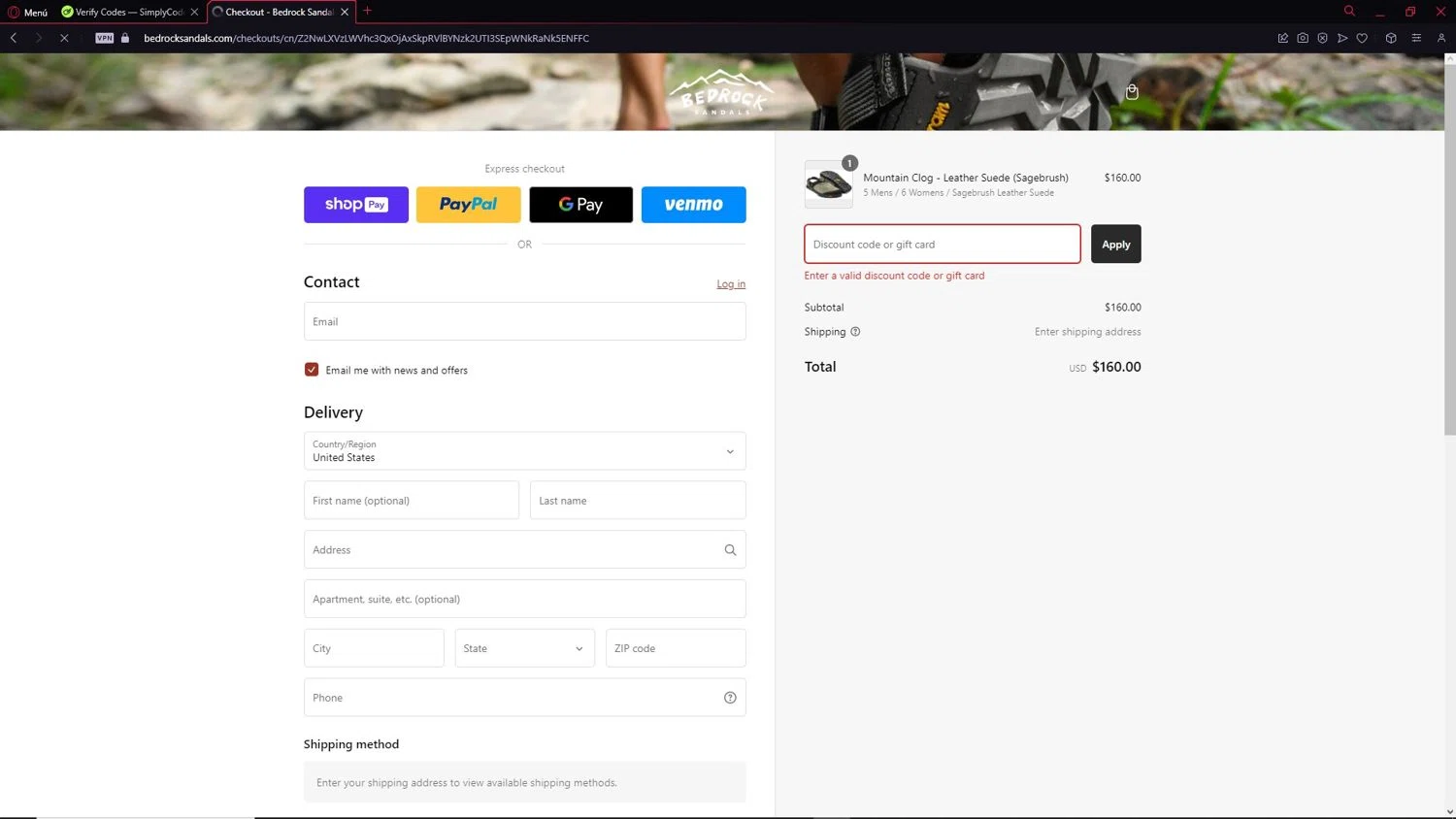Click the 'Subtotal' row label
Image resolution: width=1456 pixels, height=819 pixels.
(824, 308)
